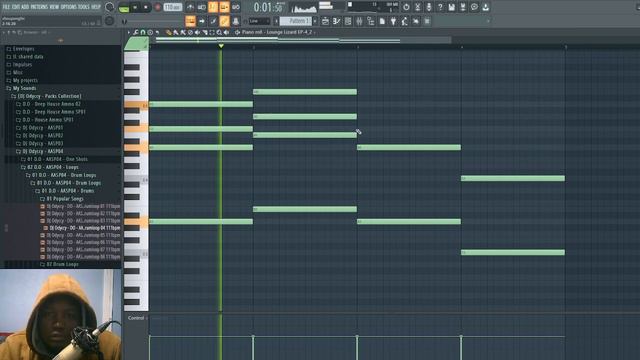Open the plugin picker plug icon

393,21
